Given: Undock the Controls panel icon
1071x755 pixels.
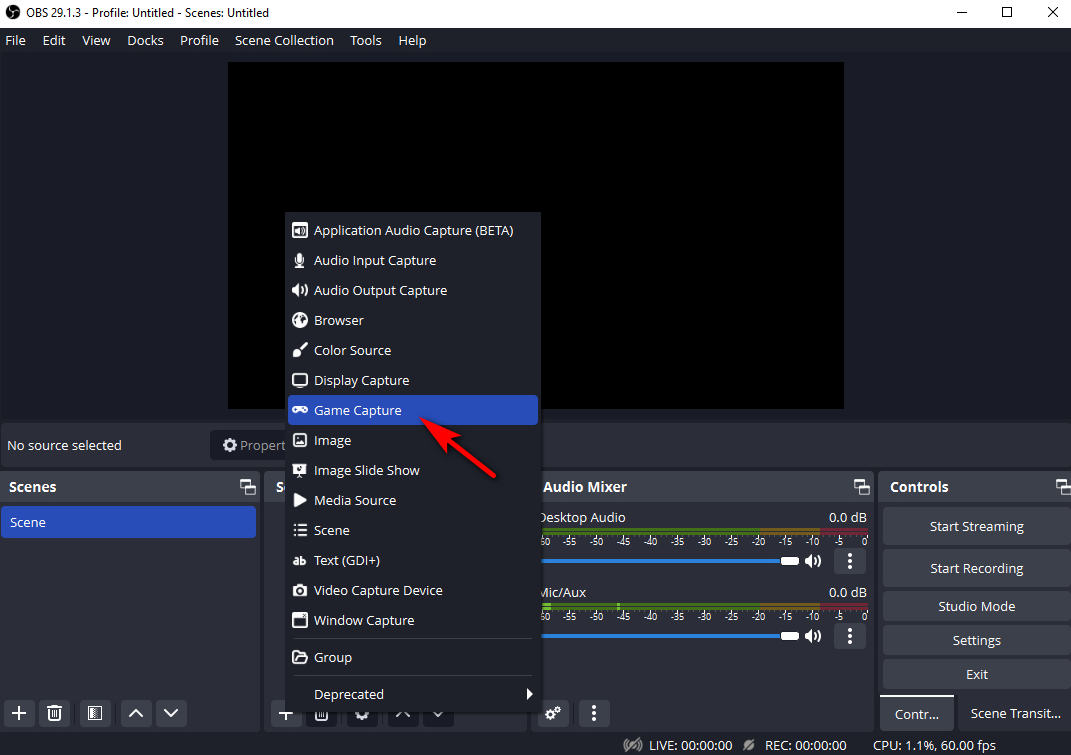Looking at the screenshot, I should coord(1063,487).
